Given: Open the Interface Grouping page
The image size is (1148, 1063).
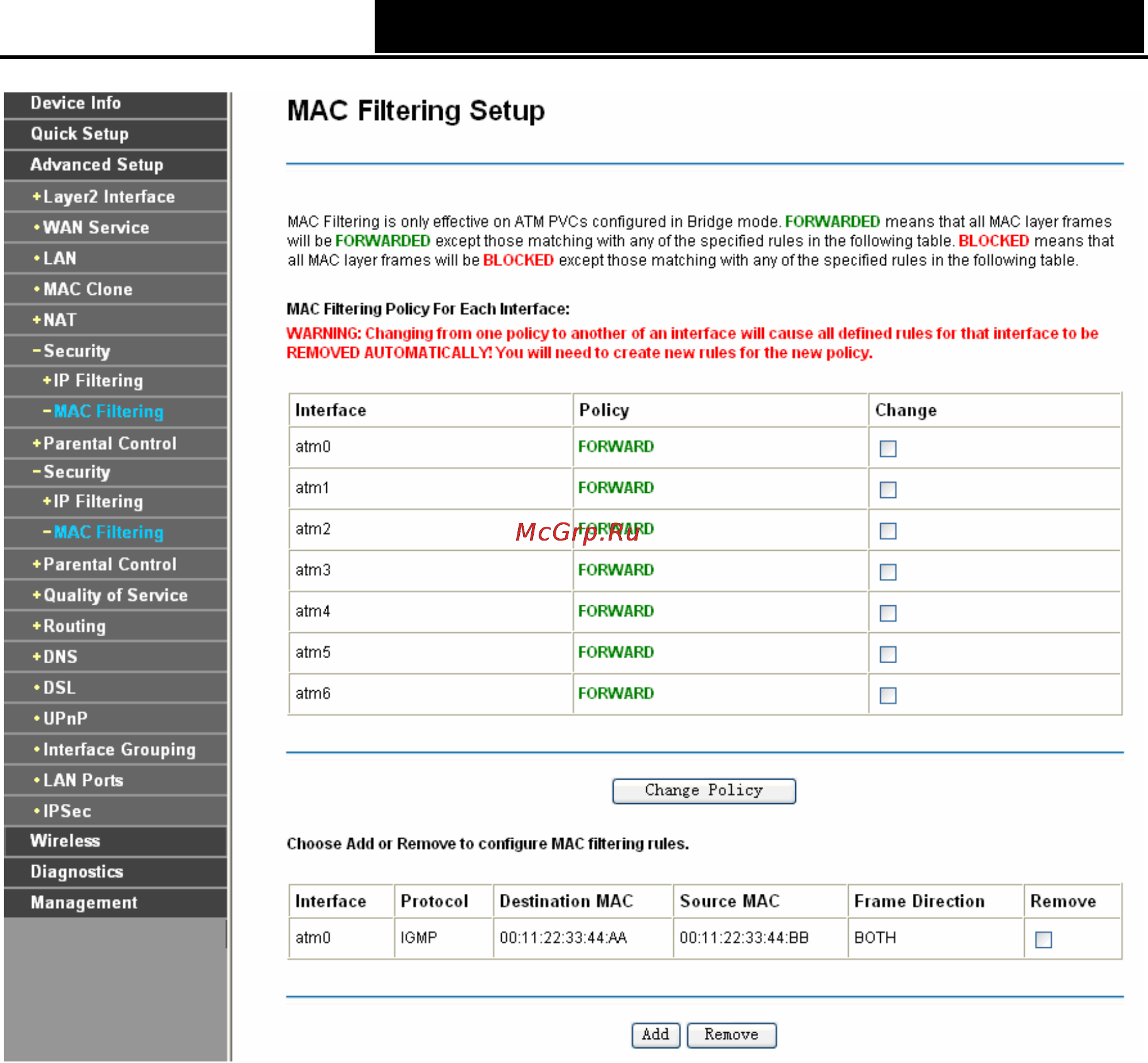Looking at the screenshot, I should pos(116,749).
